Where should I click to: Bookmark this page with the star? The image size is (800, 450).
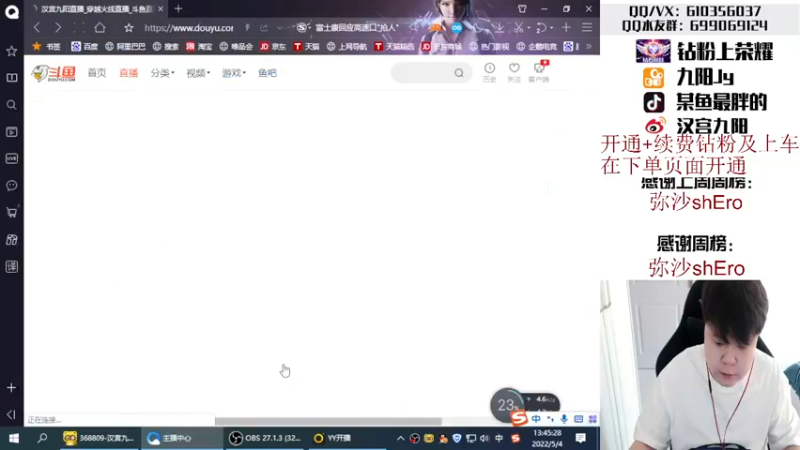point(129,28)
